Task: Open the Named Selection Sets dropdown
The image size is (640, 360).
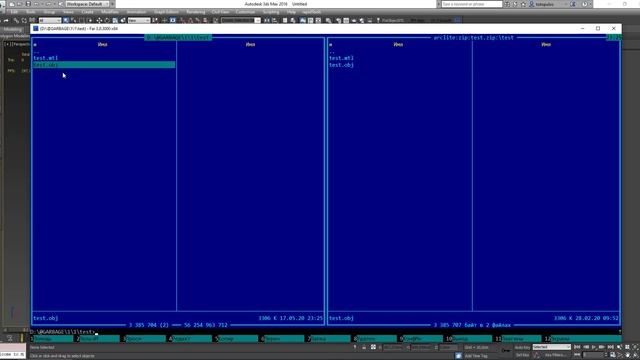Action: tap(241, 20)
